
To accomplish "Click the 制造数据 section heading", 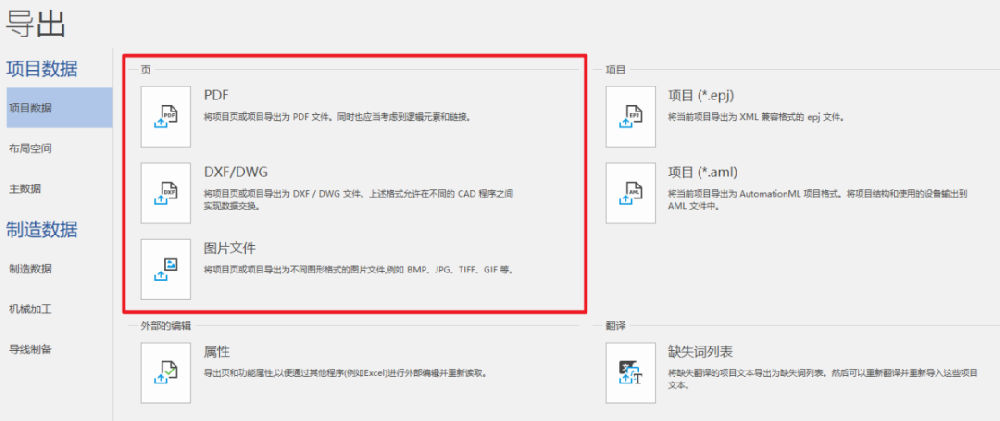I will (41, 229).
